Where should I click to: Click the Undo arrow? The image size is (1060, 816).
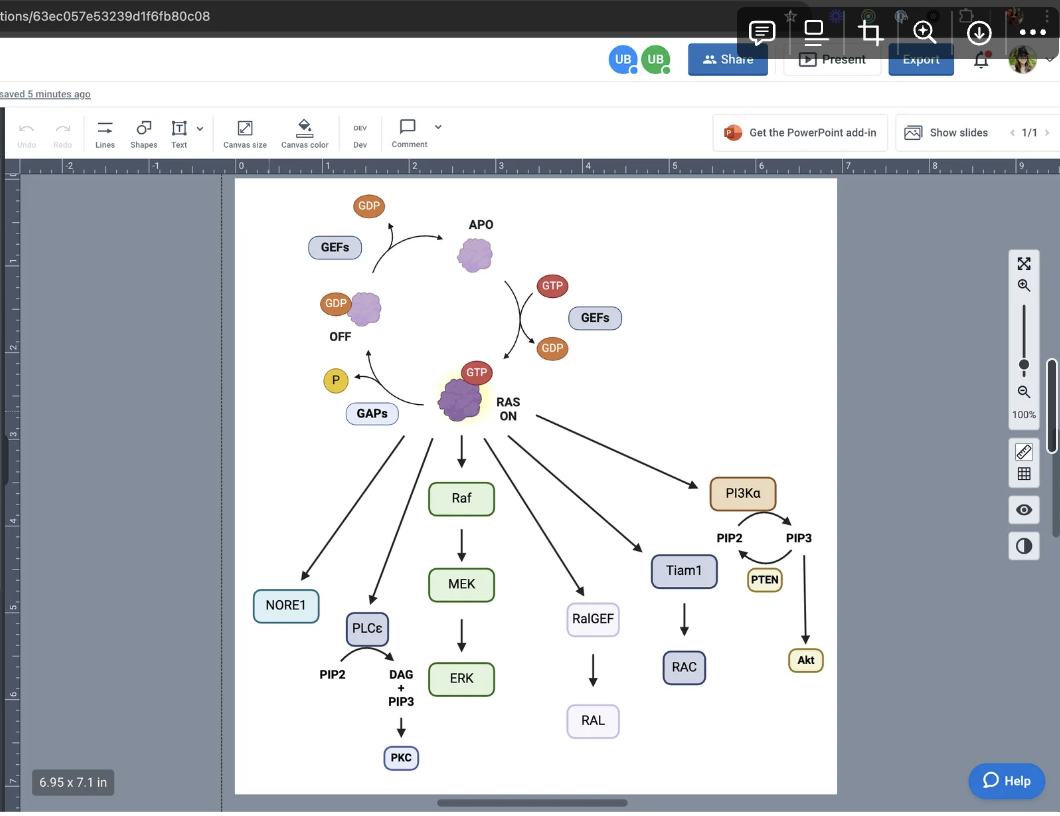pos(27,132)
